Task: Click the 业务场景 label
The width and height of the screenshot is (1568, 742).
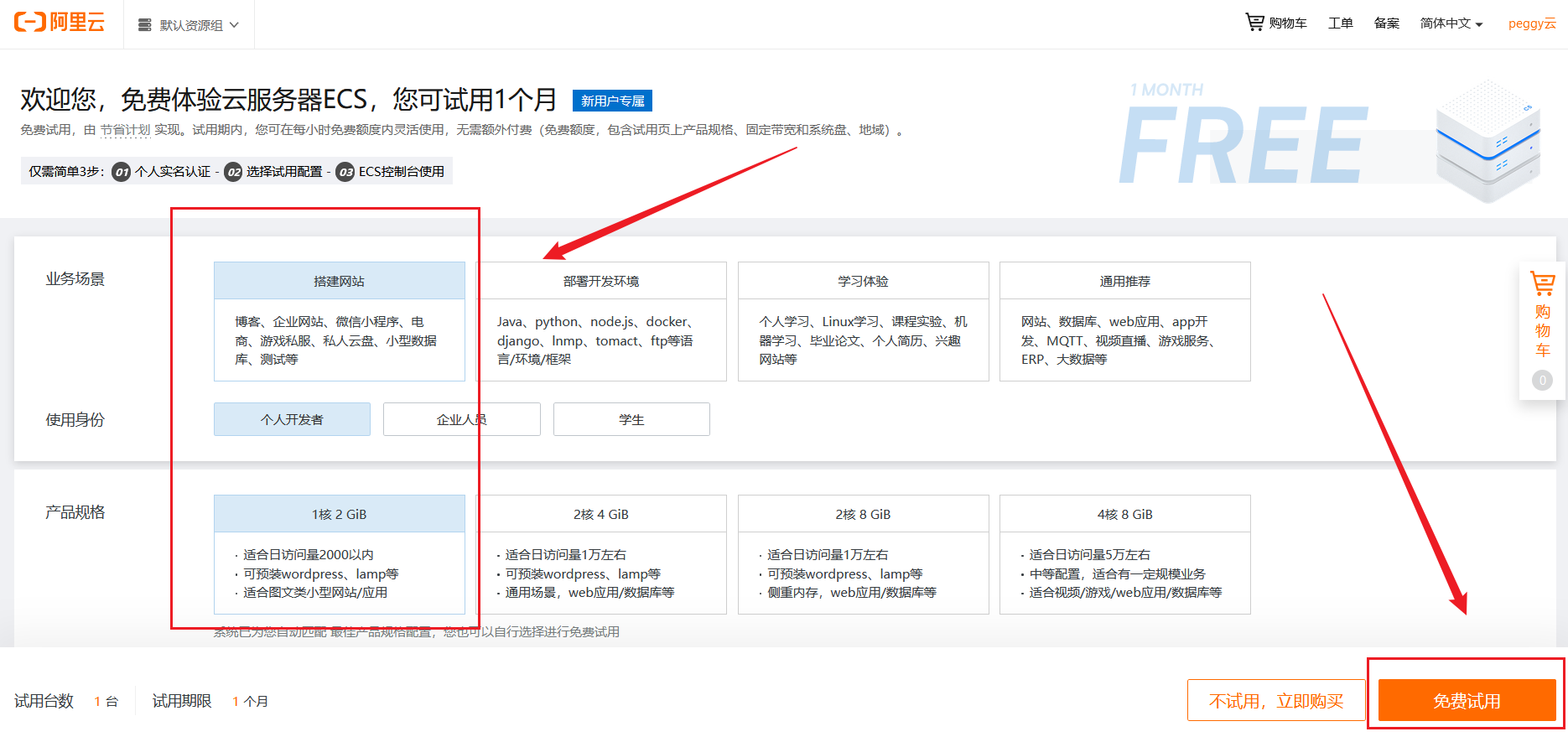Action: (75, 279)
